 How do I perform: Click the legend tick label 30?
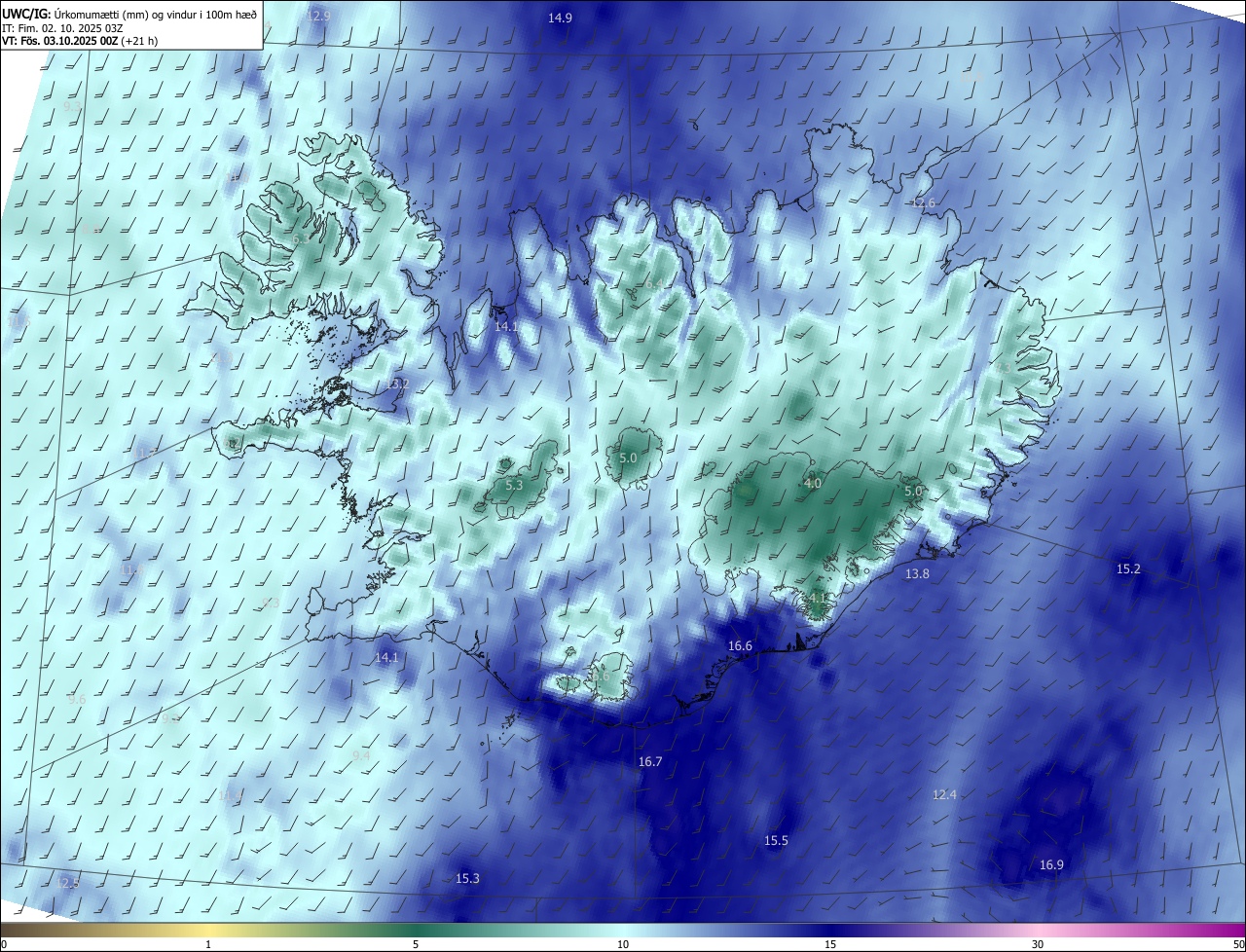pos(1038,944)
